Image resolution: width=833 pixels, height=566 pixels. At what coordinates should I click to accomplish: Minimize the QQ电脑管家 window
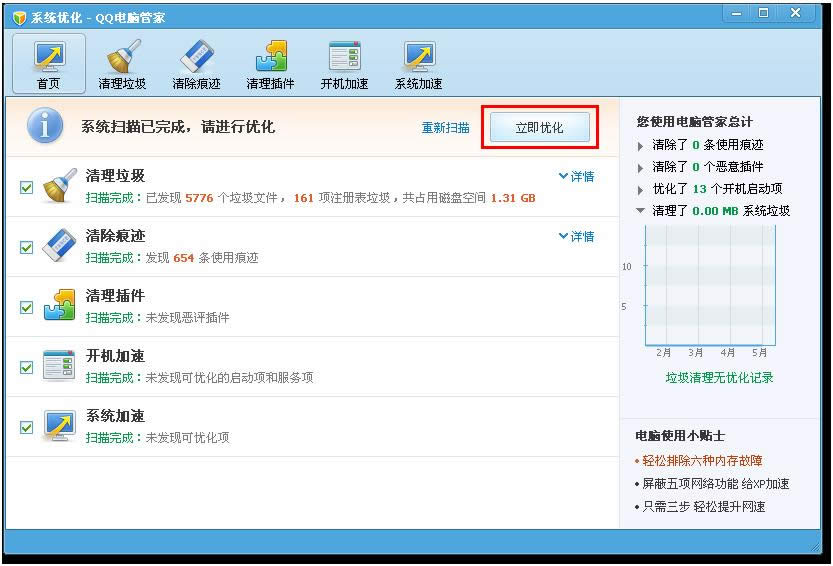point(736,13)
